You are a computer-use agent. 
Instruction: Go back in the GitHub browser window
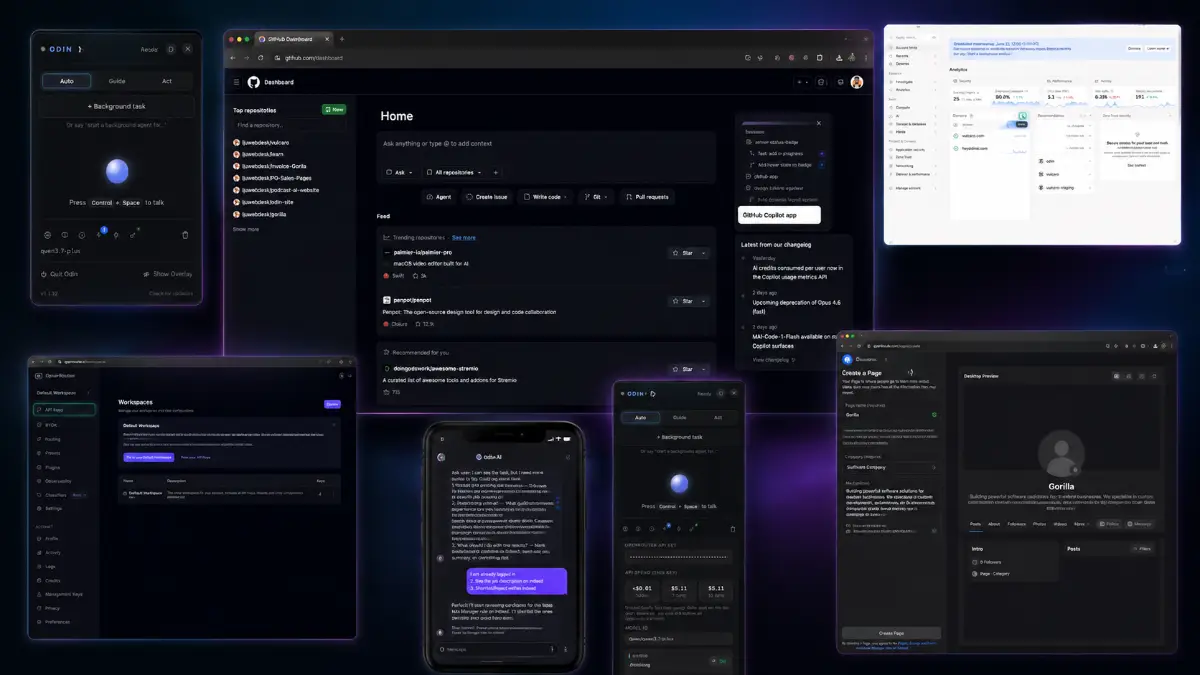(233, 58)
